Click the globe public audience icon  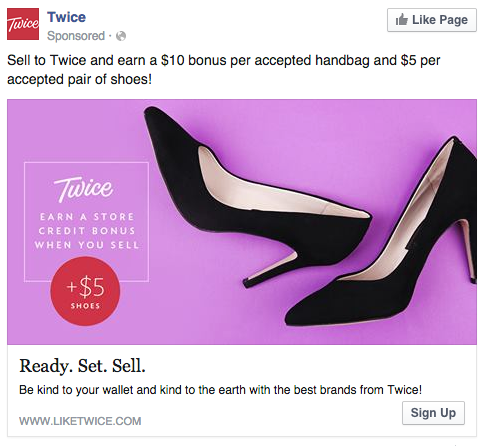(121, 36)
